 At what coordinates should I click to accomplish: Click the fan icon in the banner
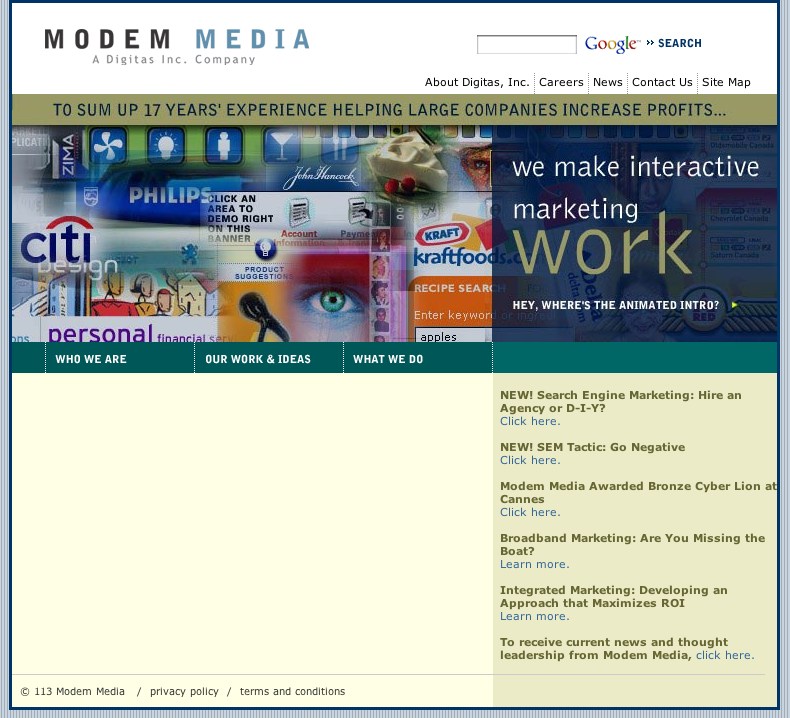click(x=109, y=146)
